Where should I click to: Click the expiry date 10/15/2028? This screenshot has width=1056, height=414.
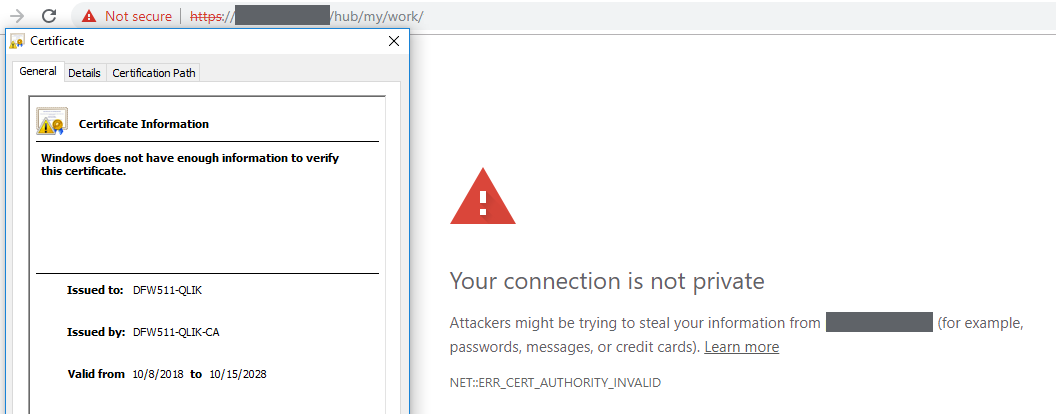pos(237,374)
